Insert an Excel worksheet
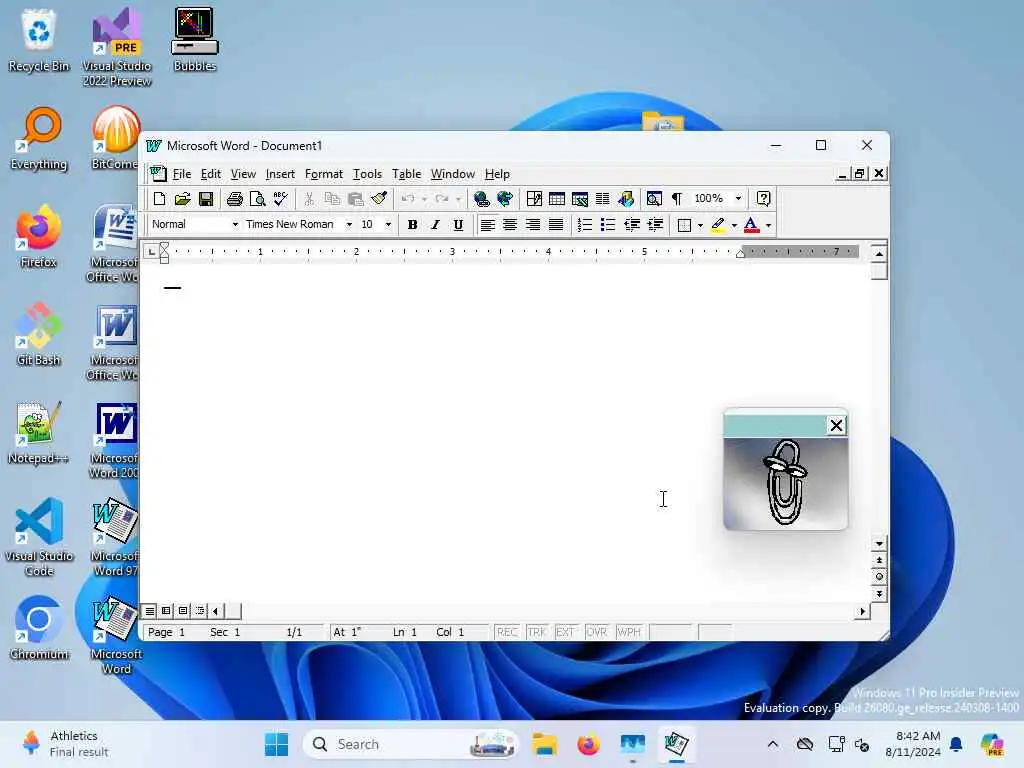 point(580,199)
